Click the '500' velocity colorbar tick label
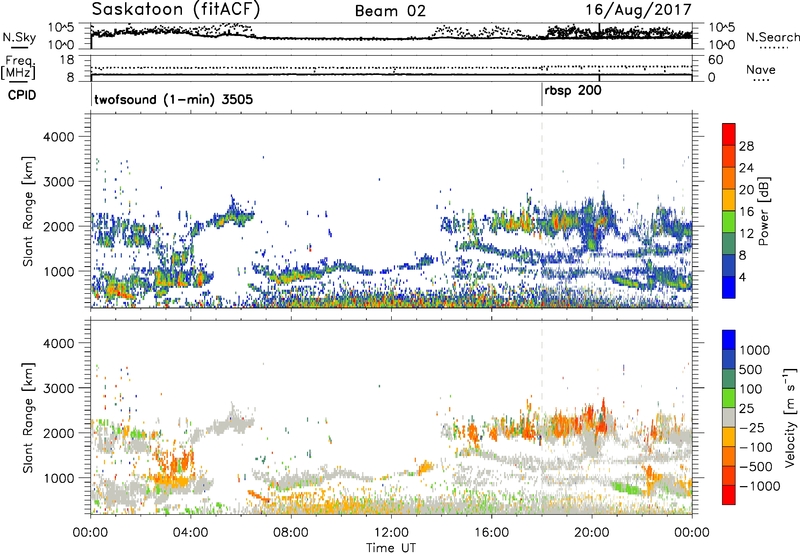Viewport: 800px width, 554px height. [751, 369]
